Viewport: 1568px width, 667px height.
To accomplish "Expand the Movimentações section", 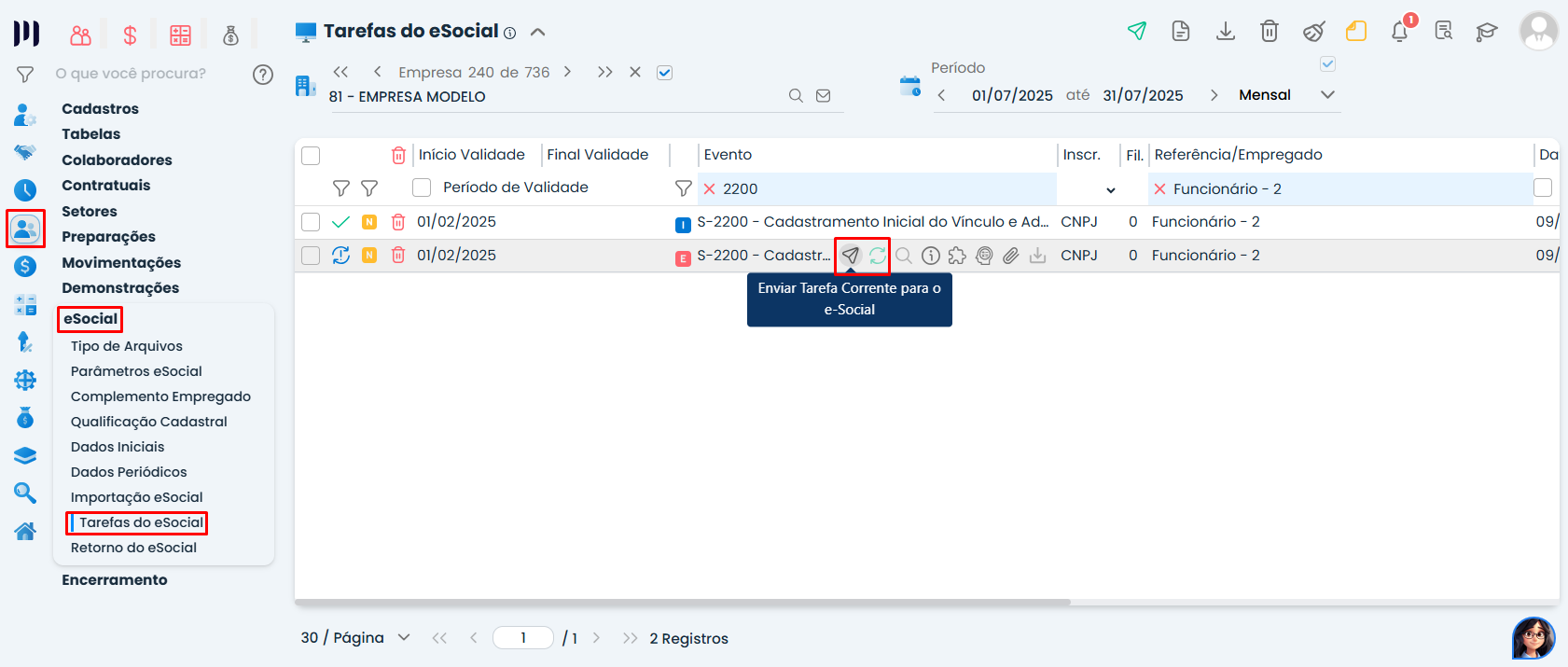I will (x=121, y=263).
